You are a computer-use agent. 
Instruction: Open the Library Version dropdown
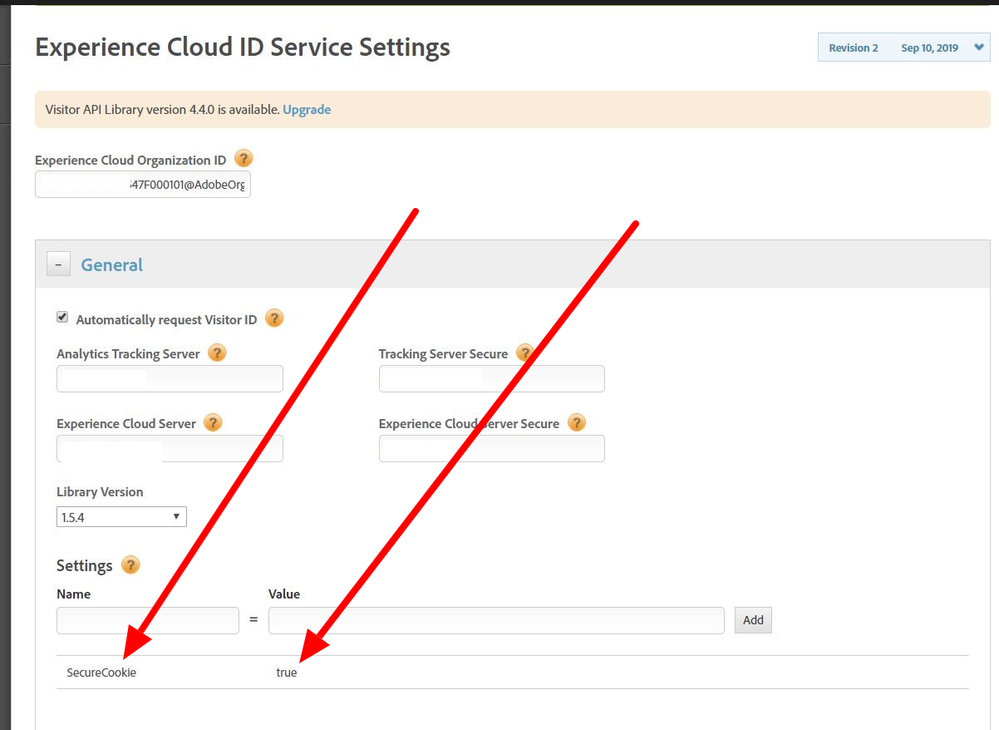[x=121, y=517]
